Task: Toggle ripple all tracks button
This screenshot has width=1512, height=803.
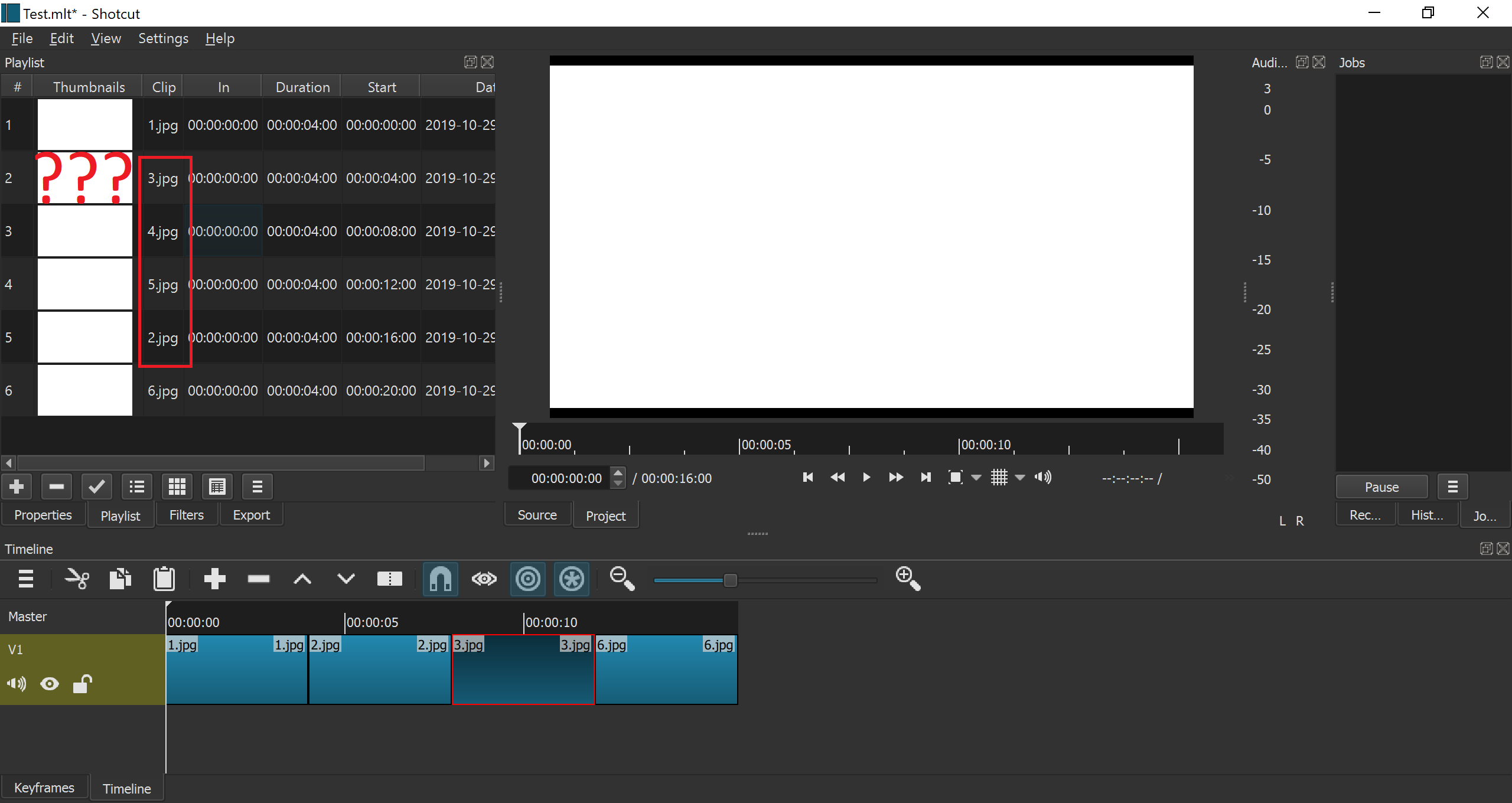Action: point(572,579)
